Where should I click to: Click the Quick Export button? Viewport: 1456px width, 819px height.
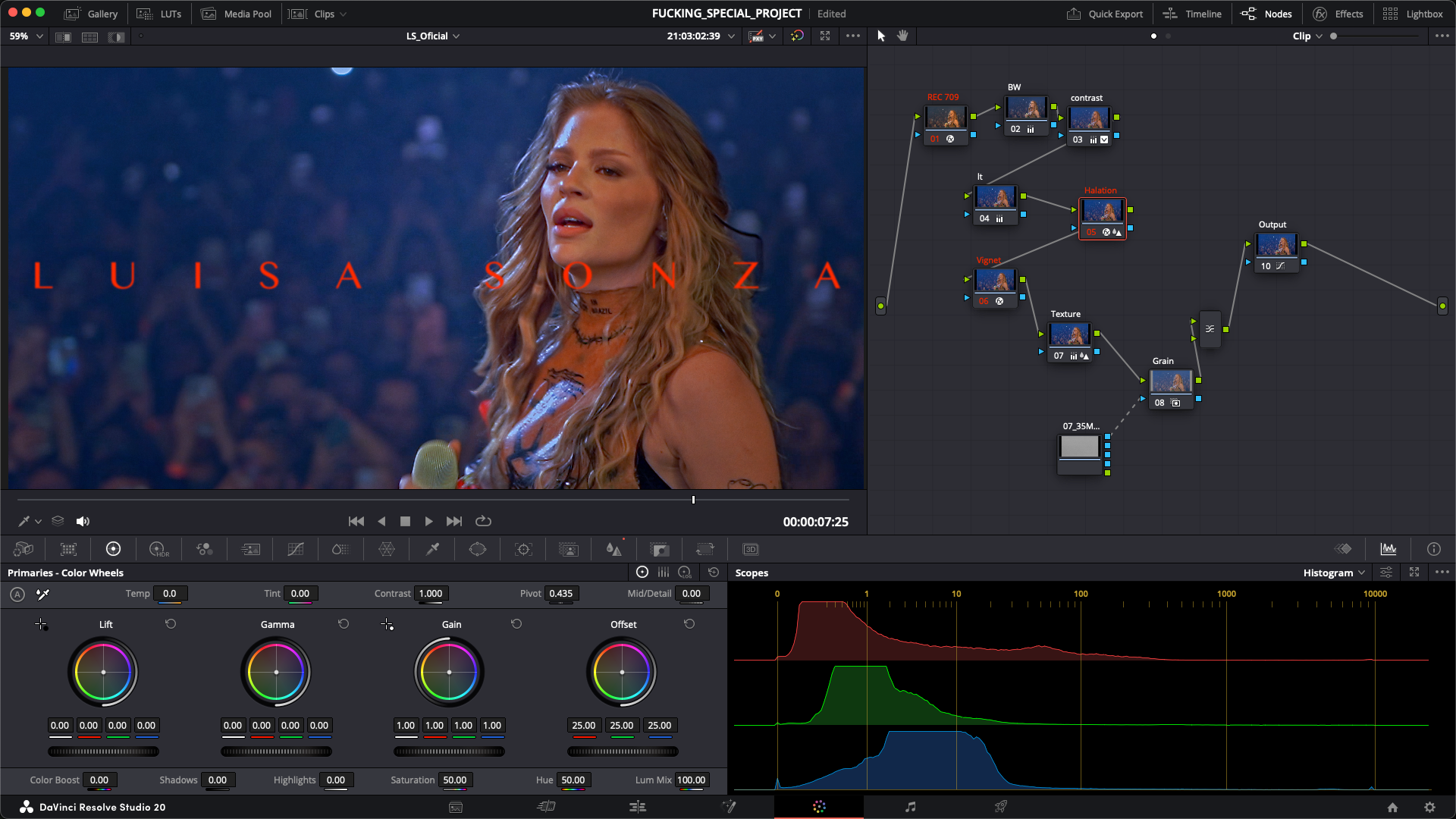(1105, 14)
